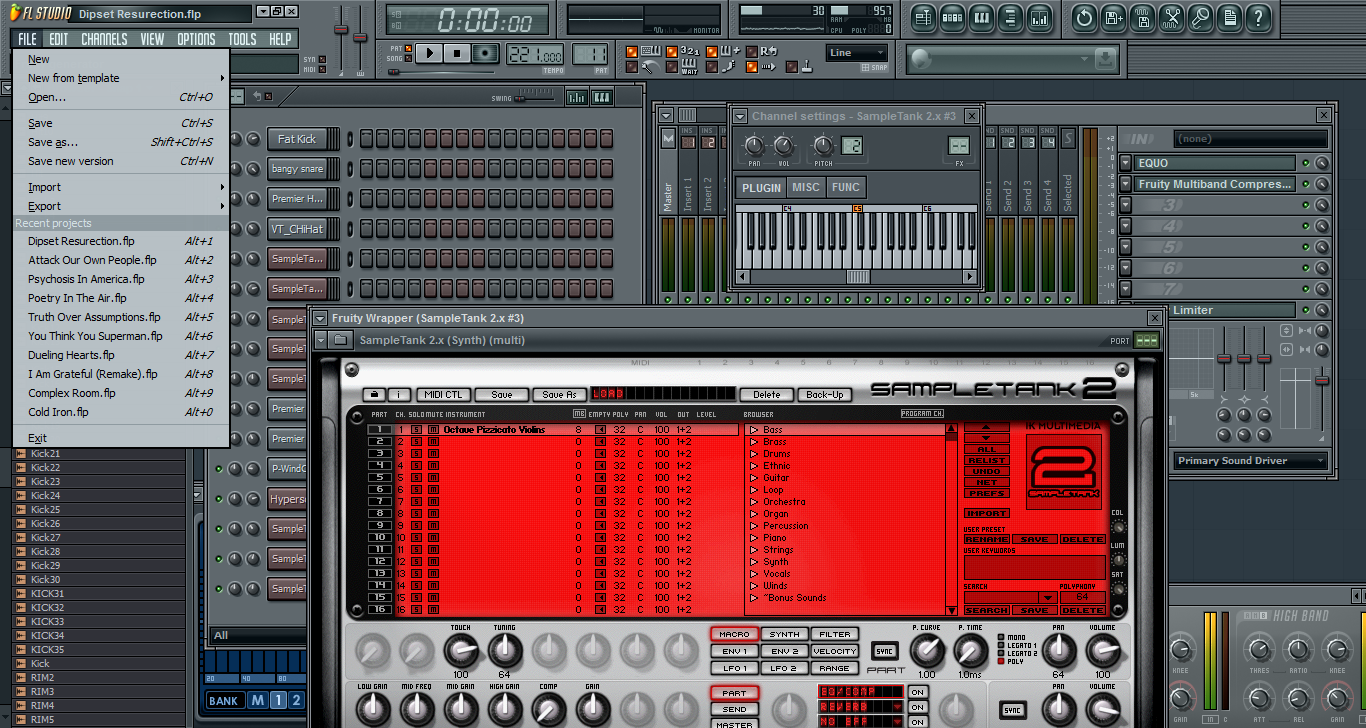Click the lock icon button in SampleTank

pos(374,395)
